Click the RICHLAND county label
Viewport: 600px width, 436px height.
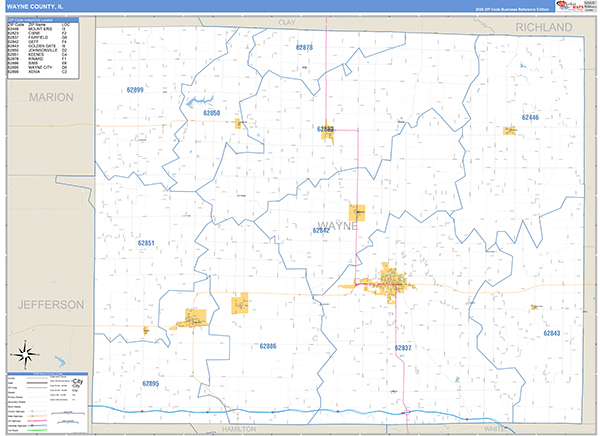tap(543, 28)
